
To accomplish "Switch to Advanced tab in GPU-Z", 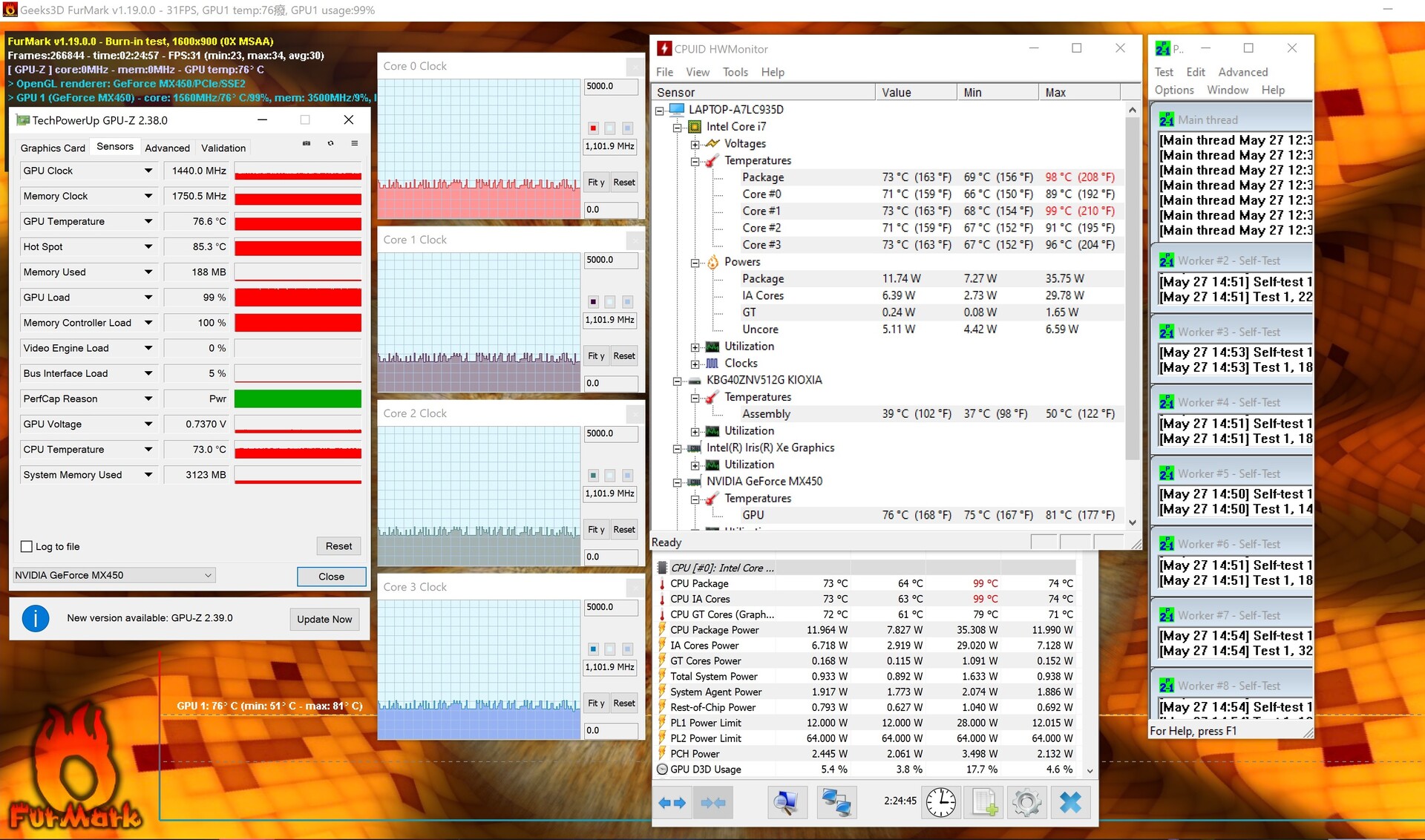I will point(167,148).
